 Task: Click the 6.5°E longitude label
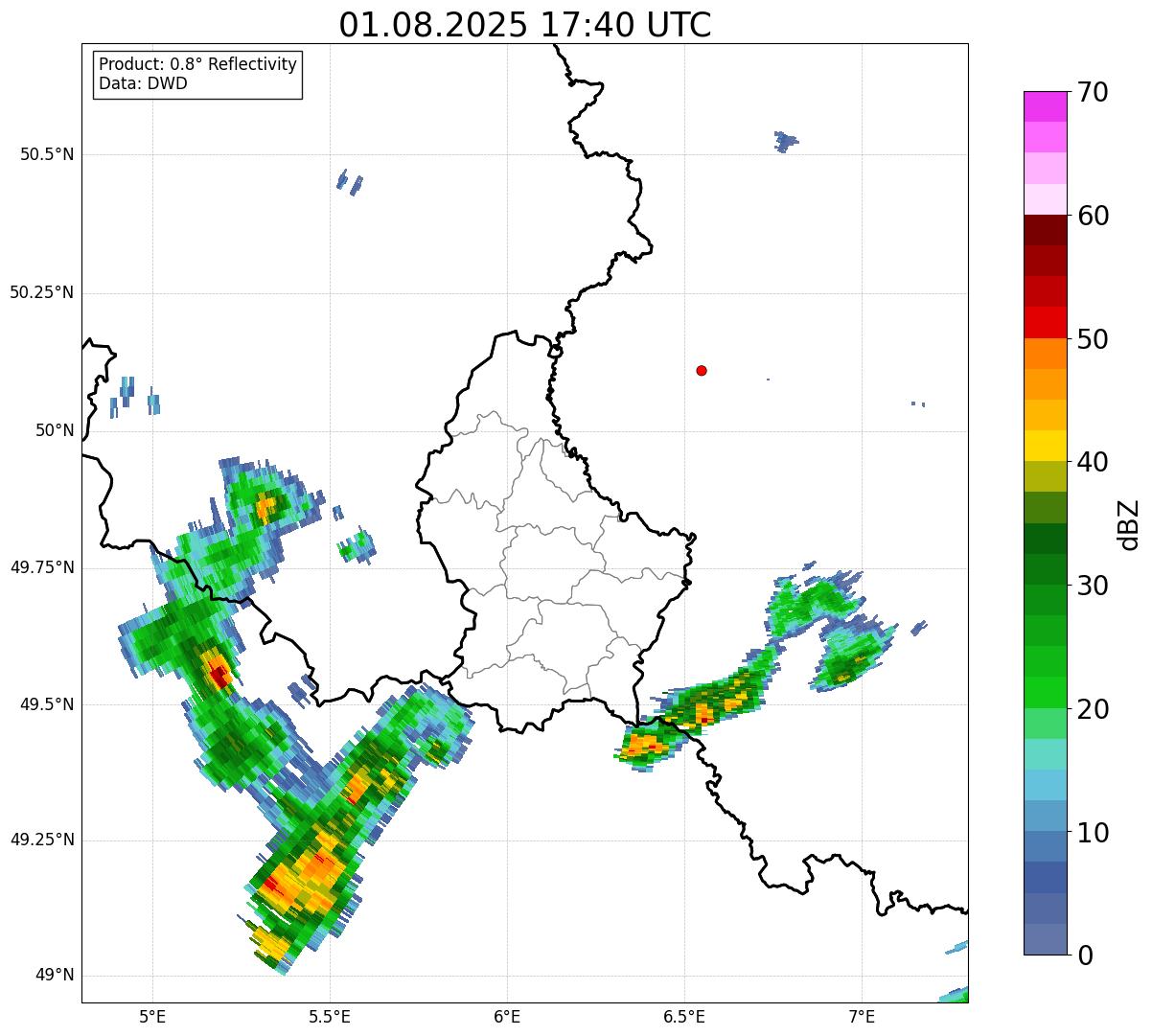click(x=684, y=1016)
